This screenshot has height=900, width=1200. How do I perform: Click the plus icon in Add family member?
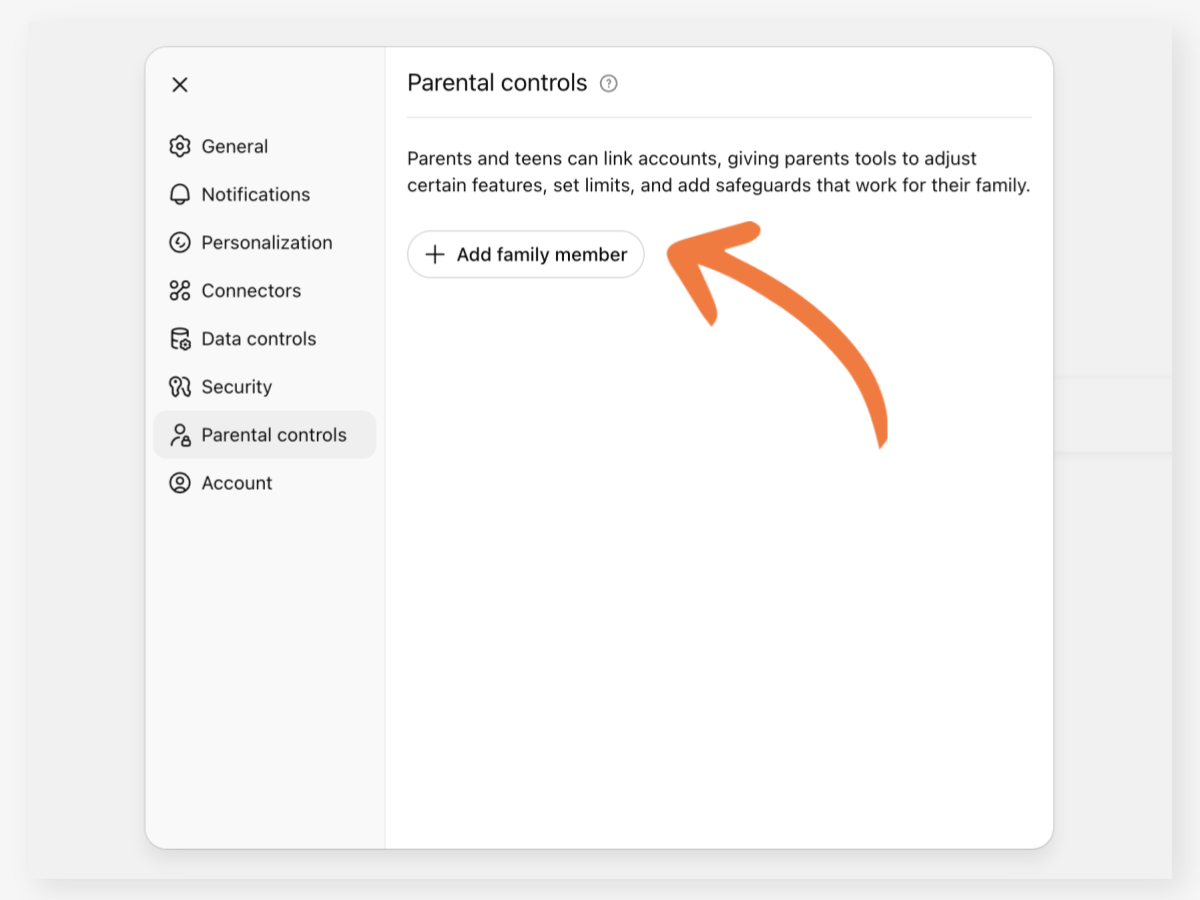tap(435, 255)
